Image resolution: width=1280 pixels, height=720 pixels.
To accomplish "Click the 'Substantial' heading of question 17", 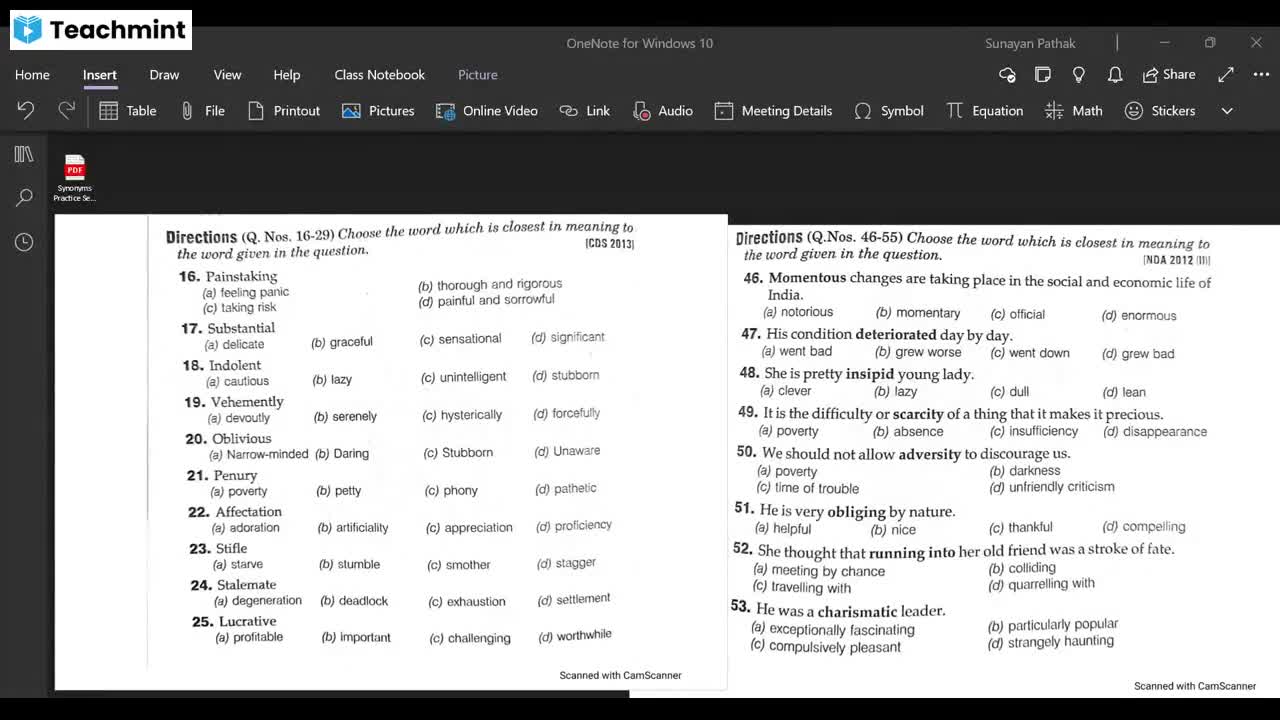I will (x=241, y=328).
